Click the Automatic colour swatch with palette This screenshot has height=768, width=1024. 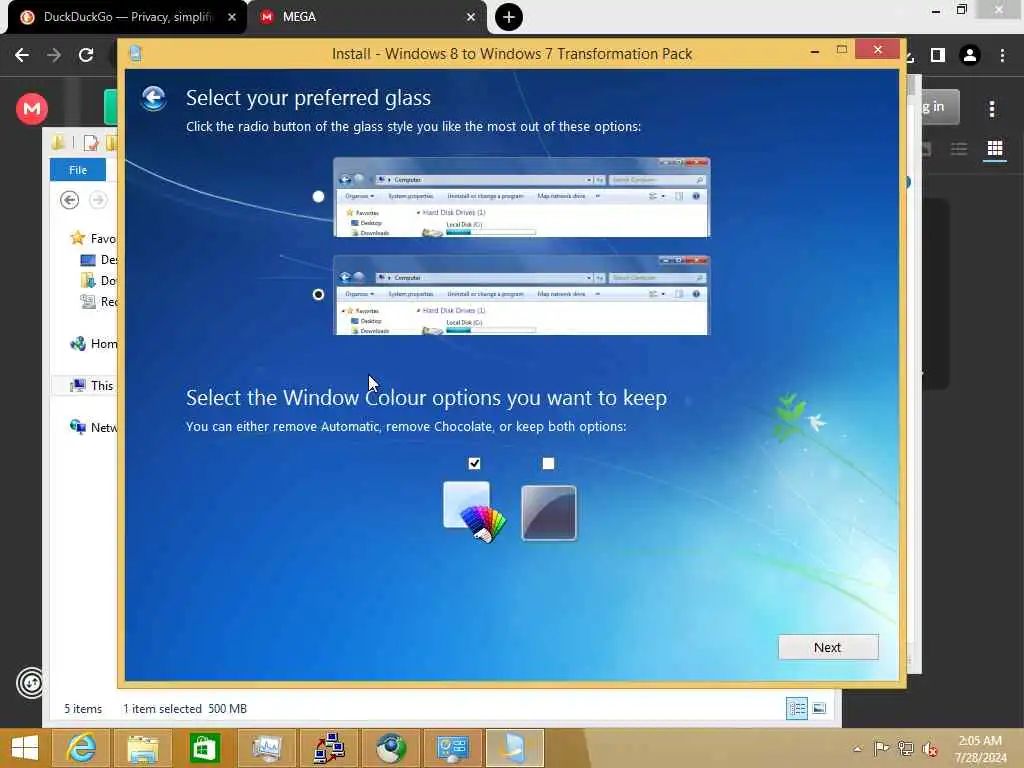475,511
